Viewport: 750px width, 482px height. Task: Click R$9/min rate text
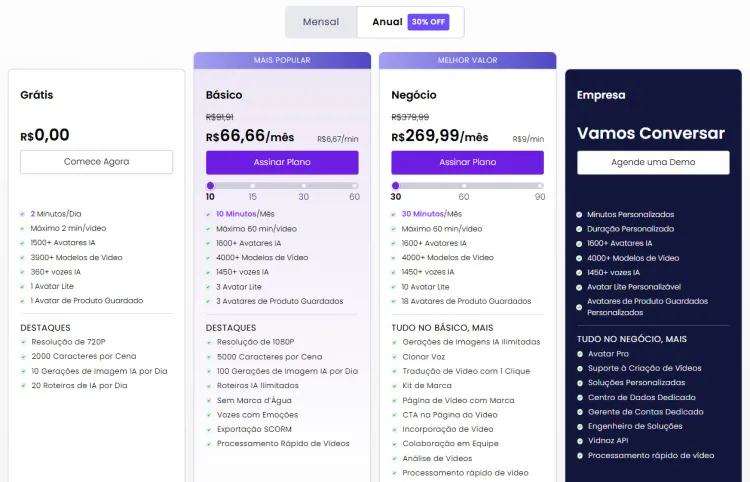528,139
